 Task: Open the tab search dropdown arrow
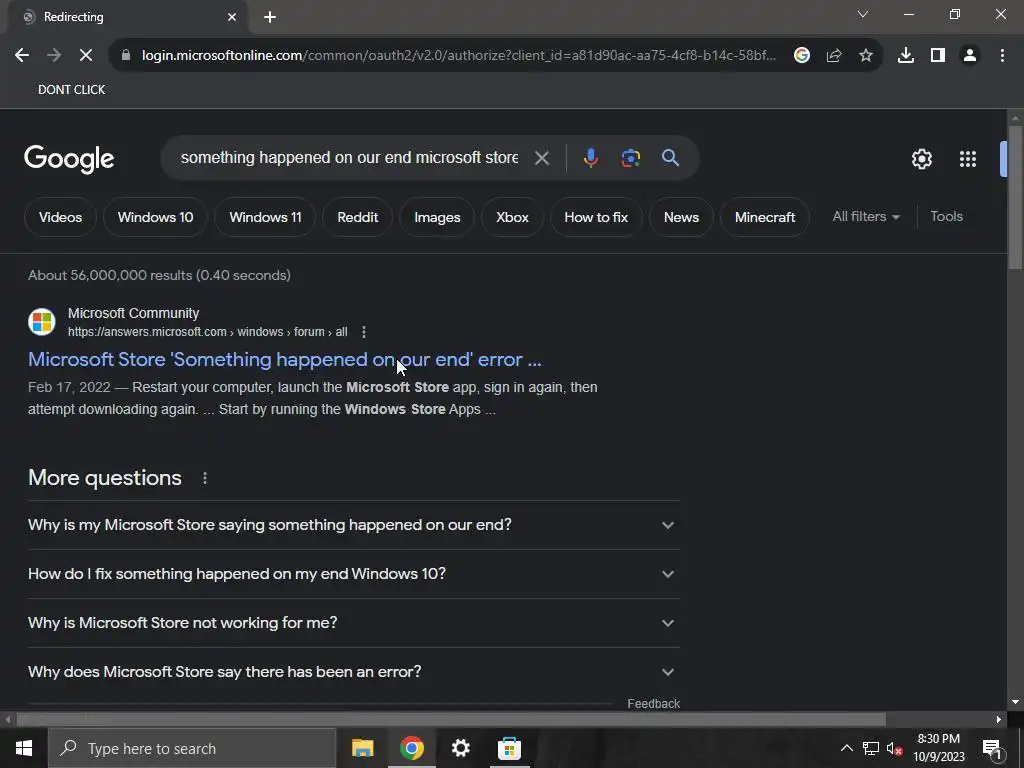(x=863, y=14)
